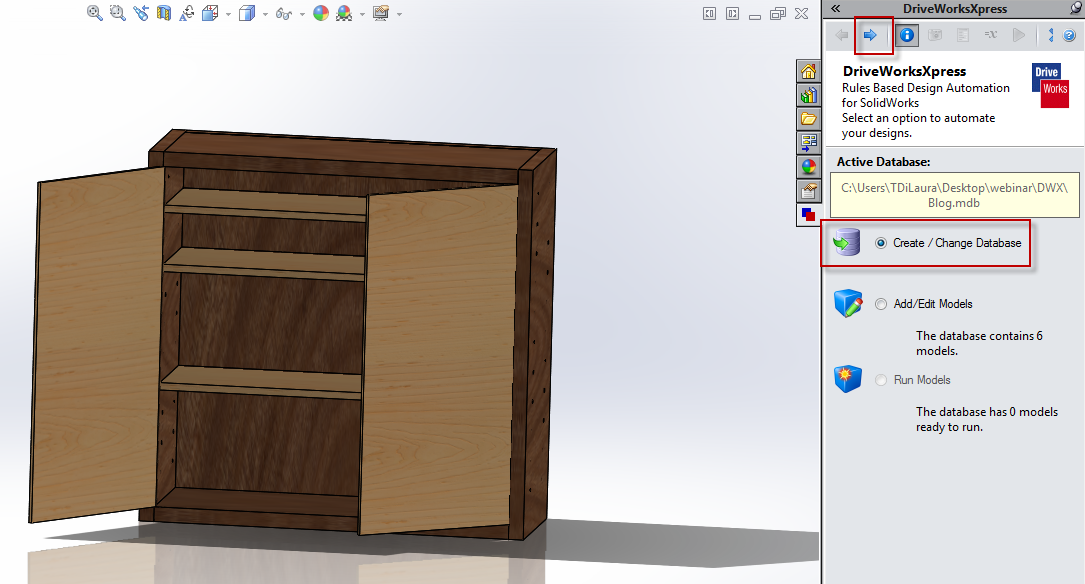Click the cabinet's top shelf
The image size is (1085, 584).
265,205
